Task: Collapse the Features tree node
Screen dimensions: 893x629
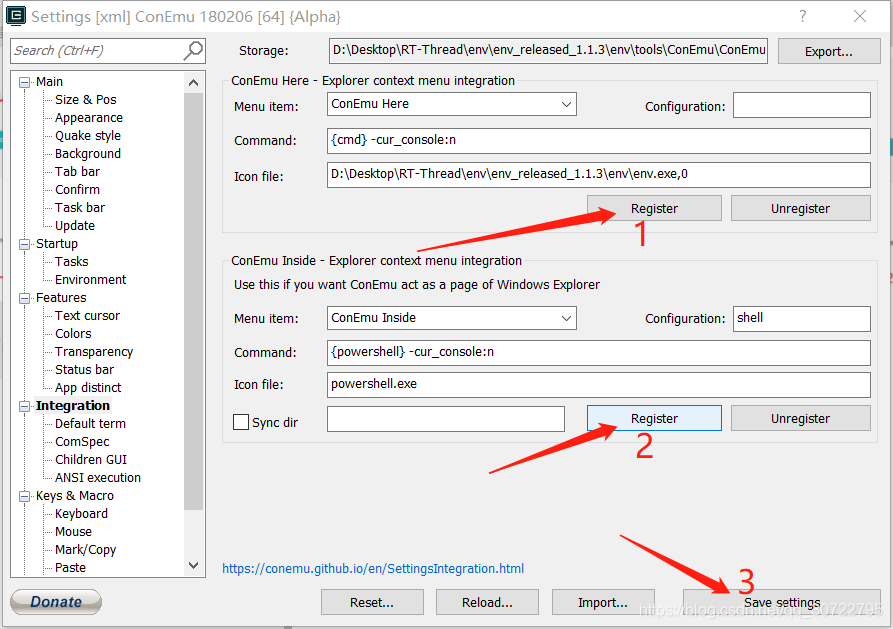Action: click(24, 299)
